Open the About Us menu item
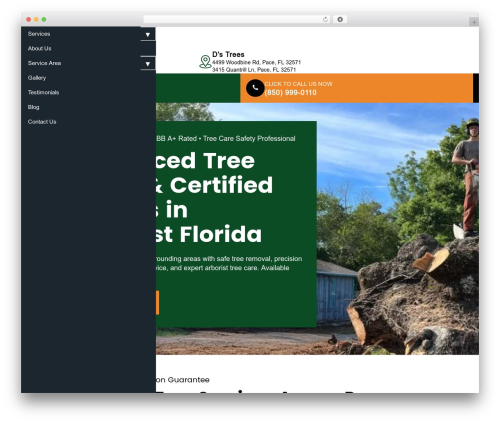Screen dimensions: 500x423 point(40,49)
